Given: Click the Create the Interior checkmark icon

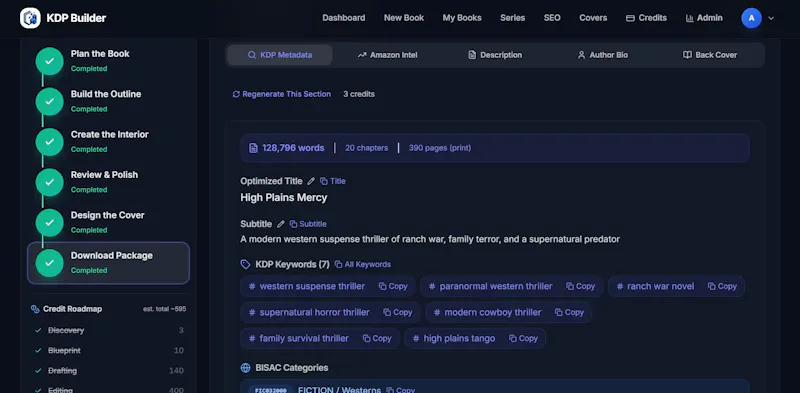Looking at the screenshot, I should pos(49,141).
